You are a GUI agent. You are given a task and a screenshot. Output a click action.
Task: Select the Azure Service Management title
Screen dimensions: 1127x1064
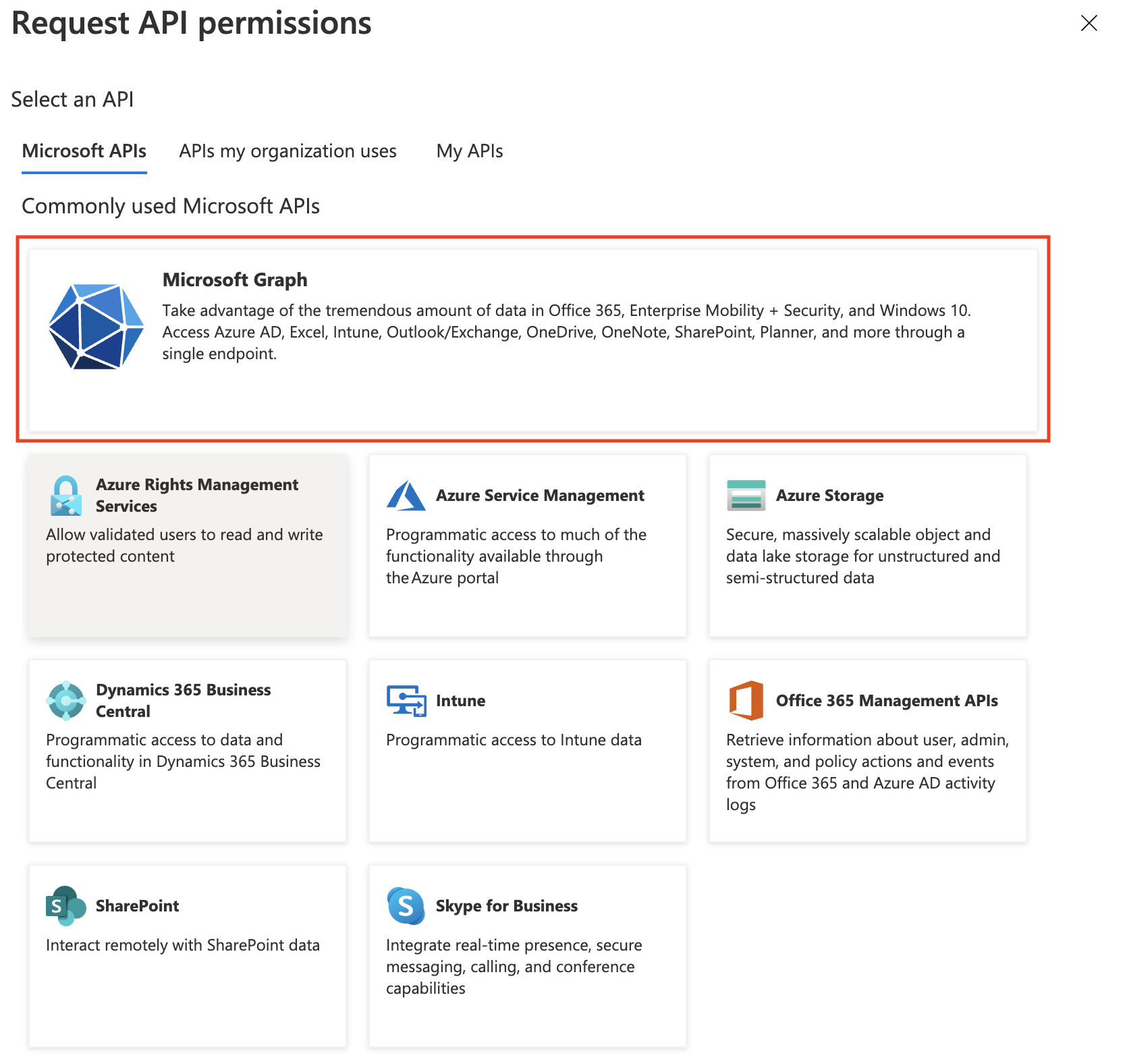(x=540, y=496)
